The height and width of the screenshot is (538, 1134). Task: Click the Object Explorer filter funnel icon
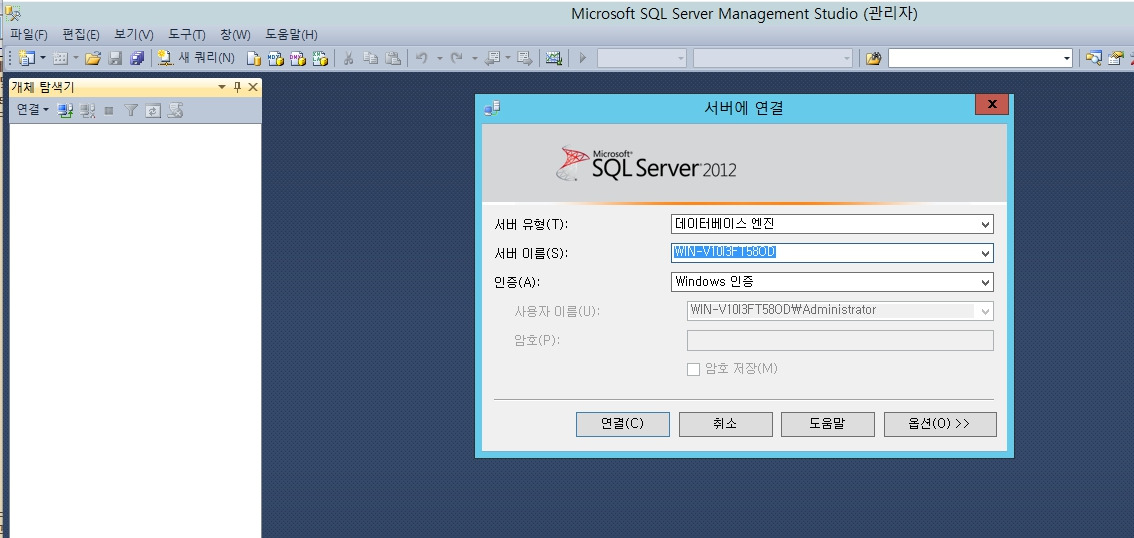[x=131, y=110]
